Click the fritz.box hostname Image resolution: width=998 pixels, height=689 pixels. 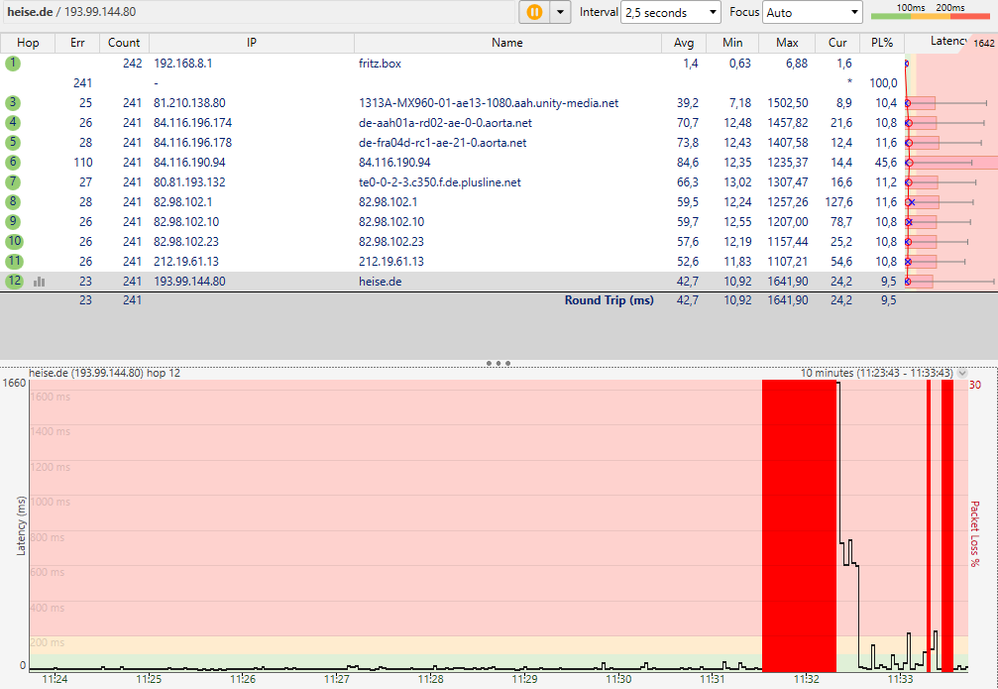(380, 64)
